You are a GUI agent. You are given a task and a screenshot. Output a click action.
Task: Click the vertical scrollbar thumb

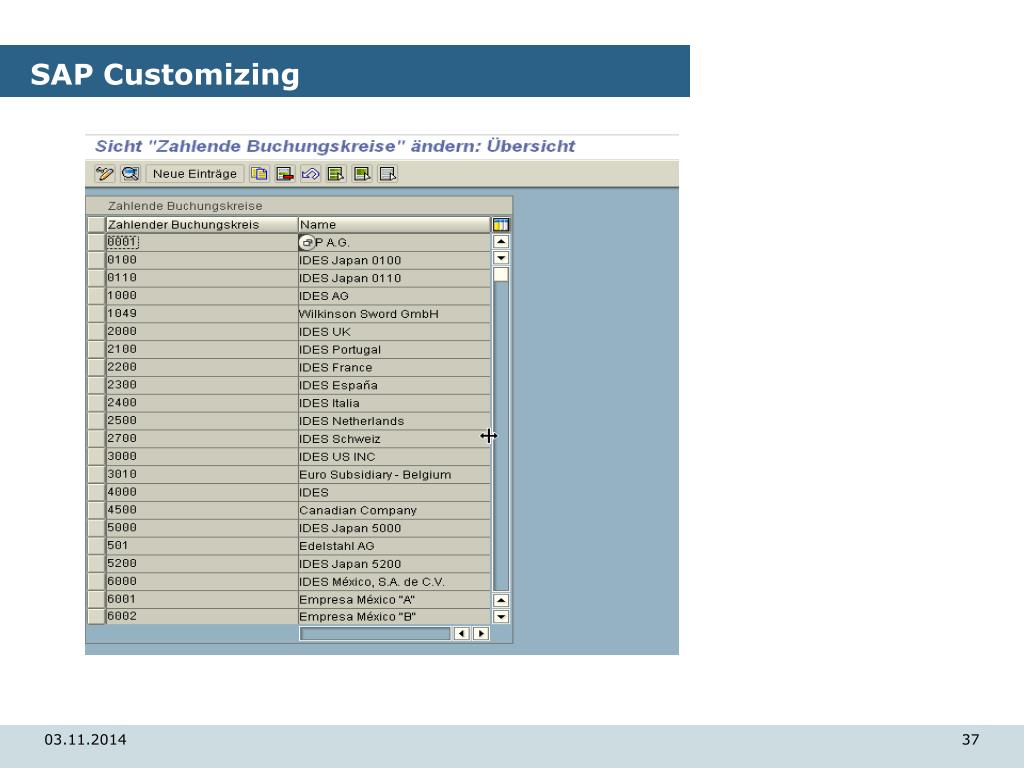[501, 274]
